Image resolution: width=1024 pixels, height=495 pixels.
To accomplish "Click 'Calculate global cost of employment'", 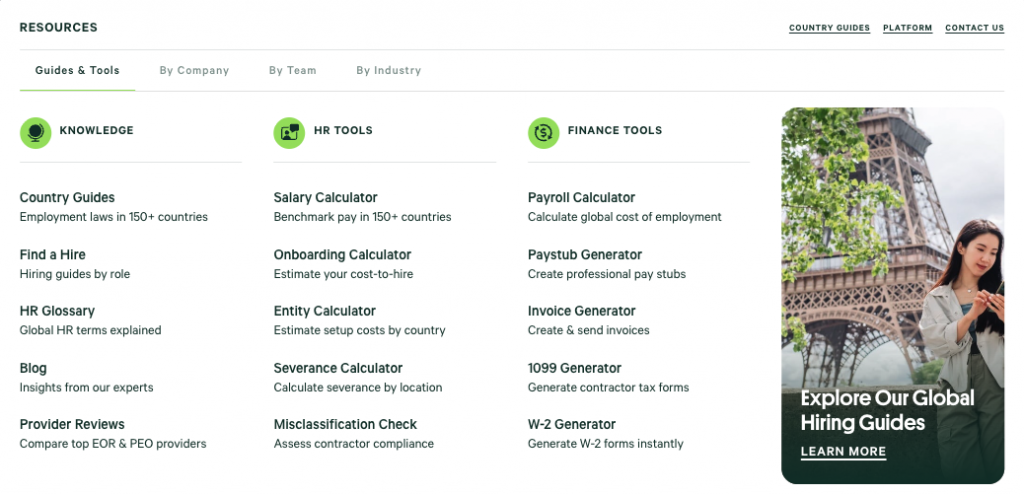I will [x=624, y=217].
